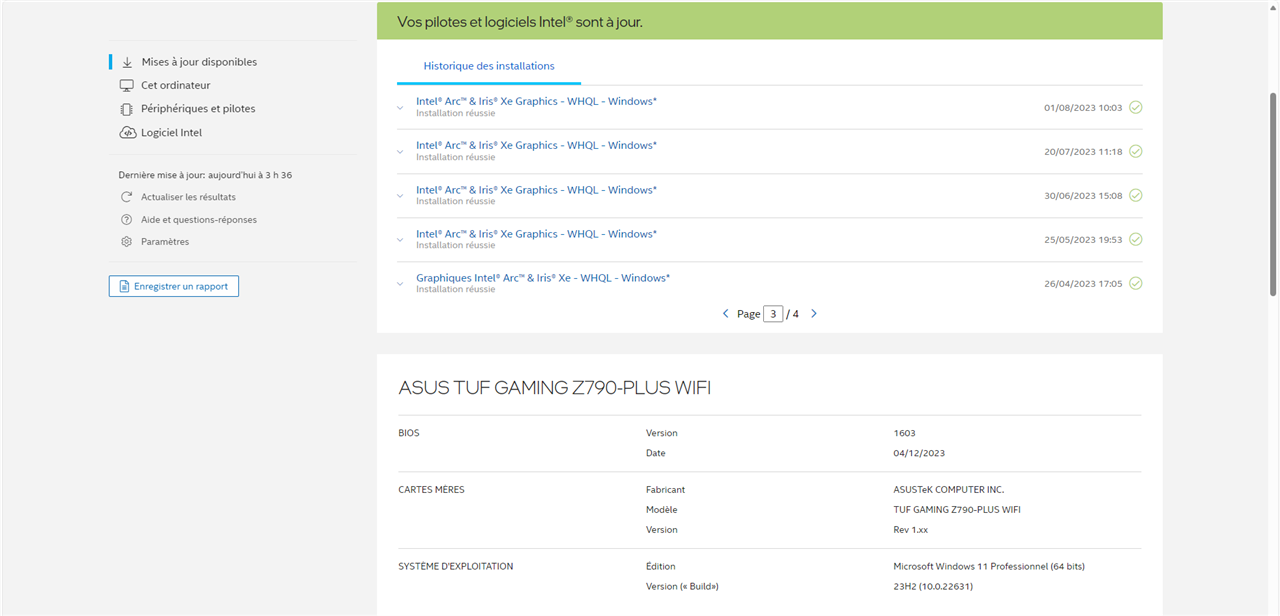
Task: Click timestamp 01/08/2023 10:03
Action: pyautogui.click(x=1083, y=108)
